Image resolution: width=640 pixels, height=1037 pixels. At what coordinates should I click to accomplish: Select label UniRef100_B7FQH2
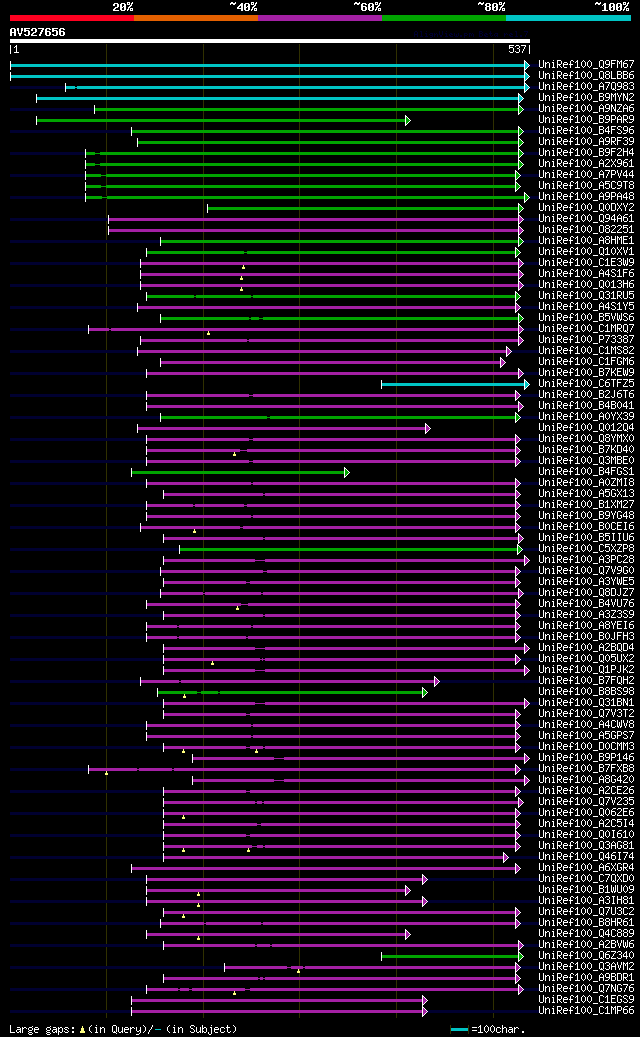coord(586,681)
